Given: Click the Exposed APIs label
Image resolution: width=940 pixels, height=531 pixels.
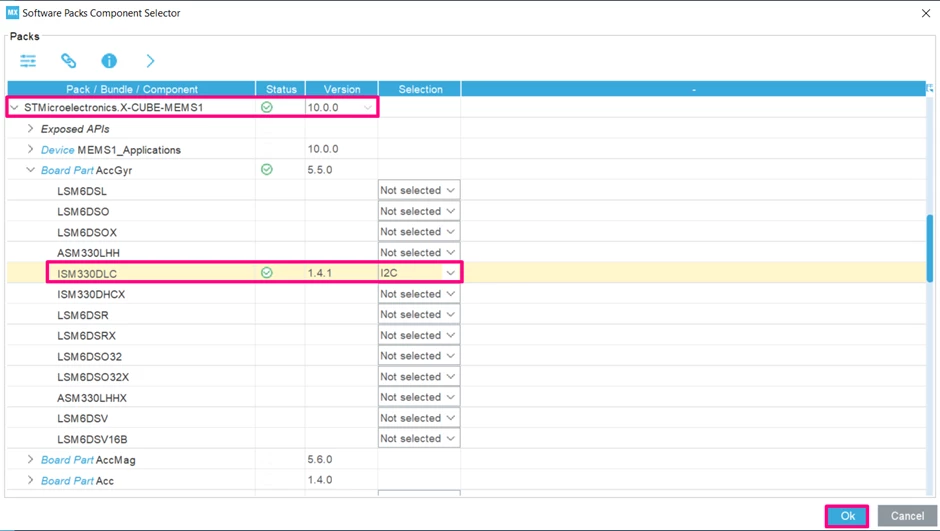Looking at the screenshot, I should (x=75, y=129).
